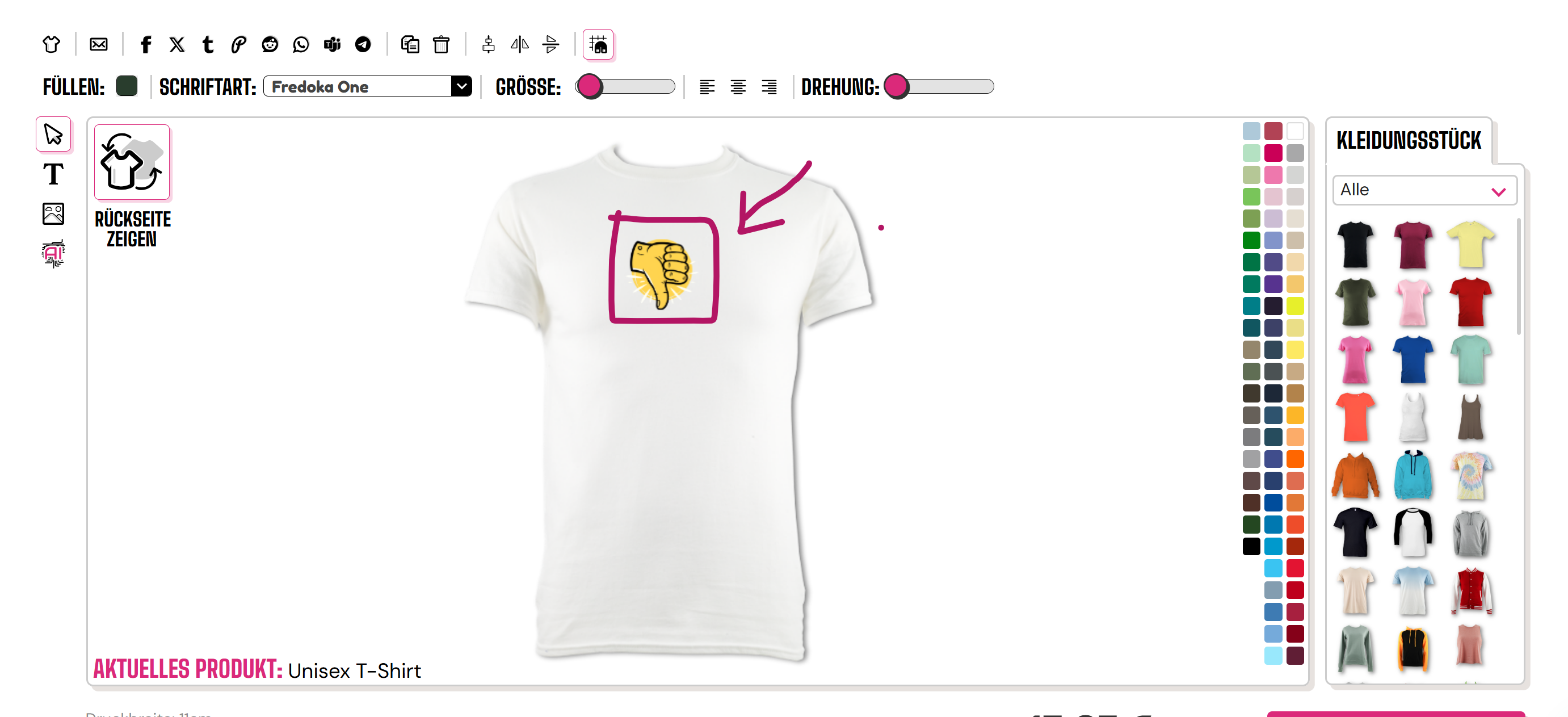The height and width of the screenshot is (717, 1568).
Task: Set text alignment to centered
Action: (x=738, y=87)
